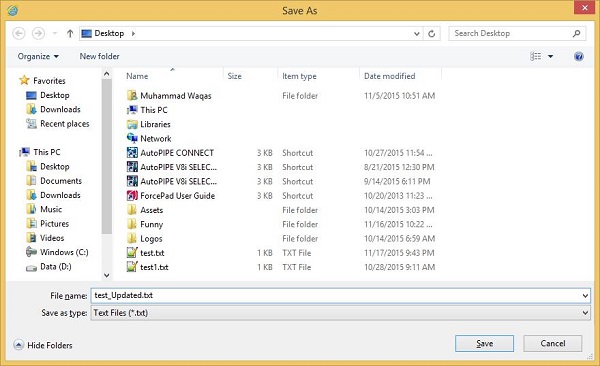Select Windows (C:) drive
The width and height of the screenshot is (600, 366).
click(64, 252)
